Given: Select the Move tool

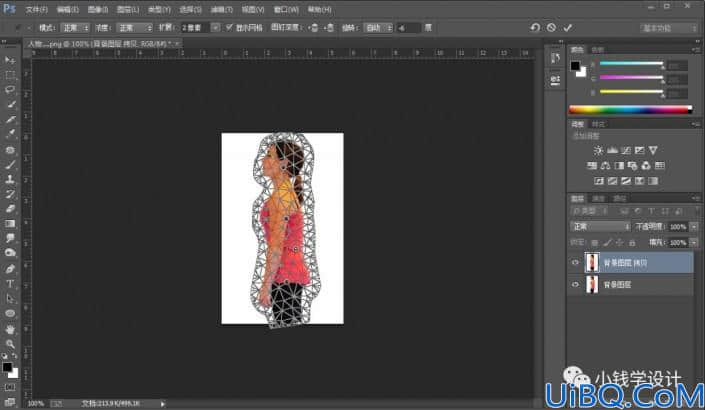Looking at the screenshot, I should [x=10, y=60].
